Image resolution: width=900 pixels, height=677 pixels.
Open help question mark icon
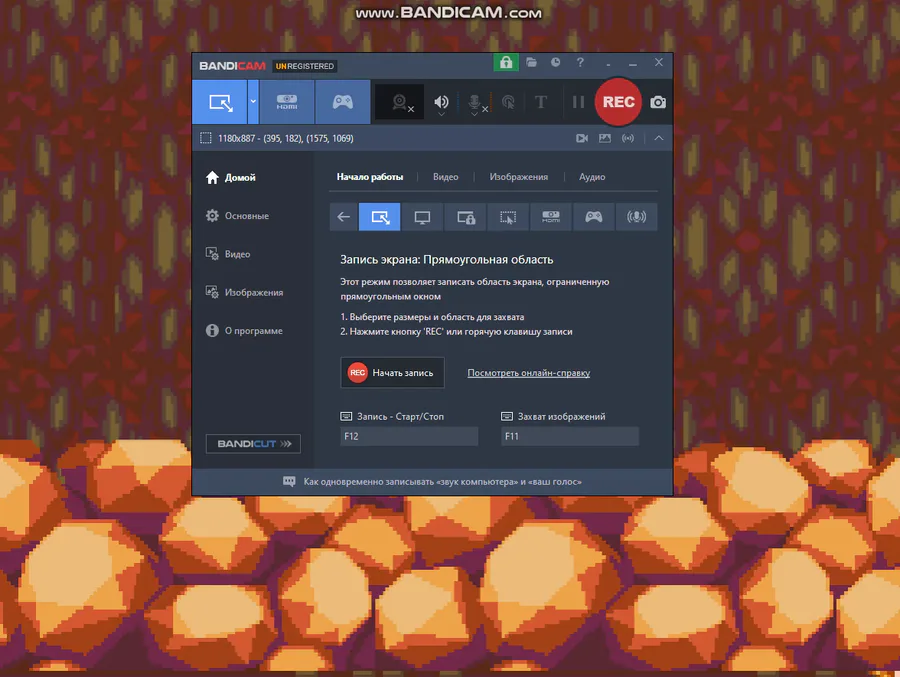(x=580, y=62)
